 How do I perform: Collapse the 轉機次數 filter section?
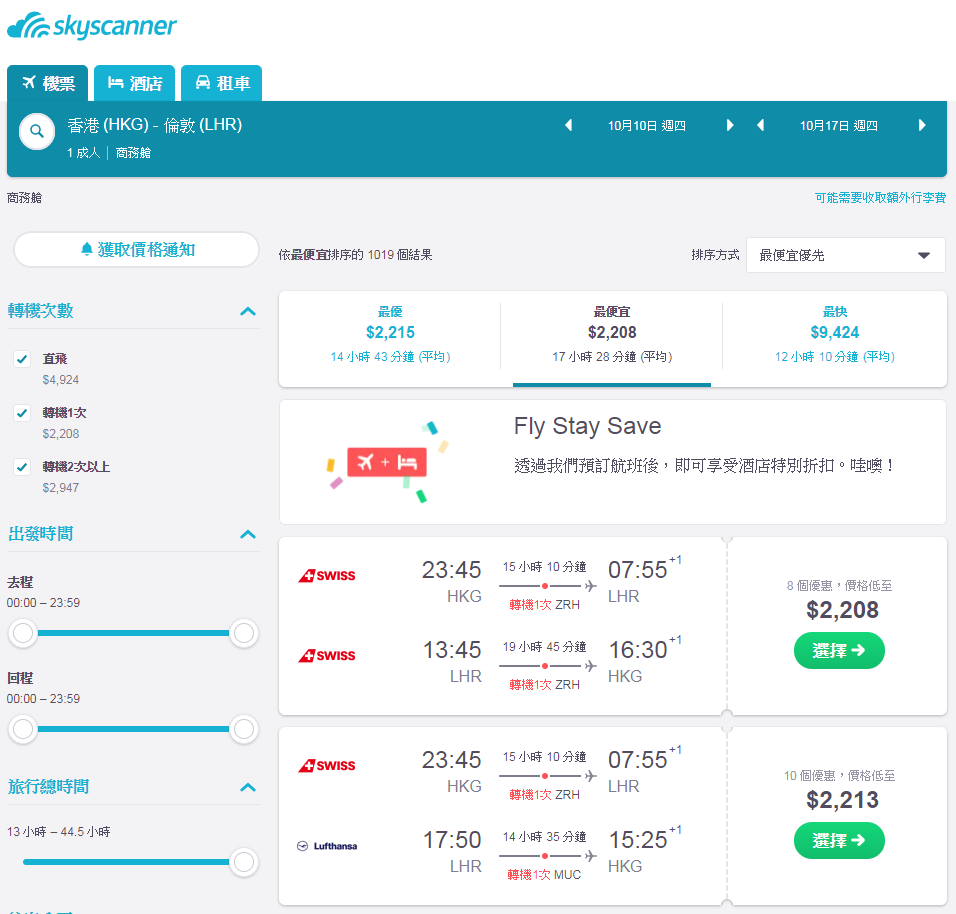pyautogui.click(x=248, y=312)
